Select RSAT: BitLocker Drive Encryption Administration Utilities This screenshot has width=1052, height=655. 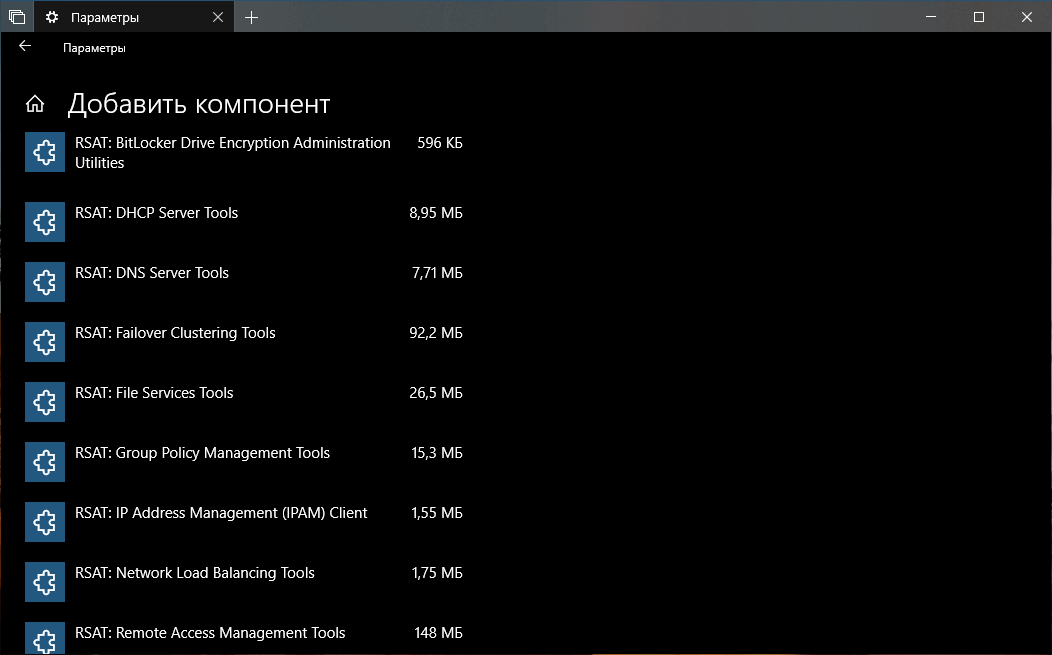tap(244, 152)
